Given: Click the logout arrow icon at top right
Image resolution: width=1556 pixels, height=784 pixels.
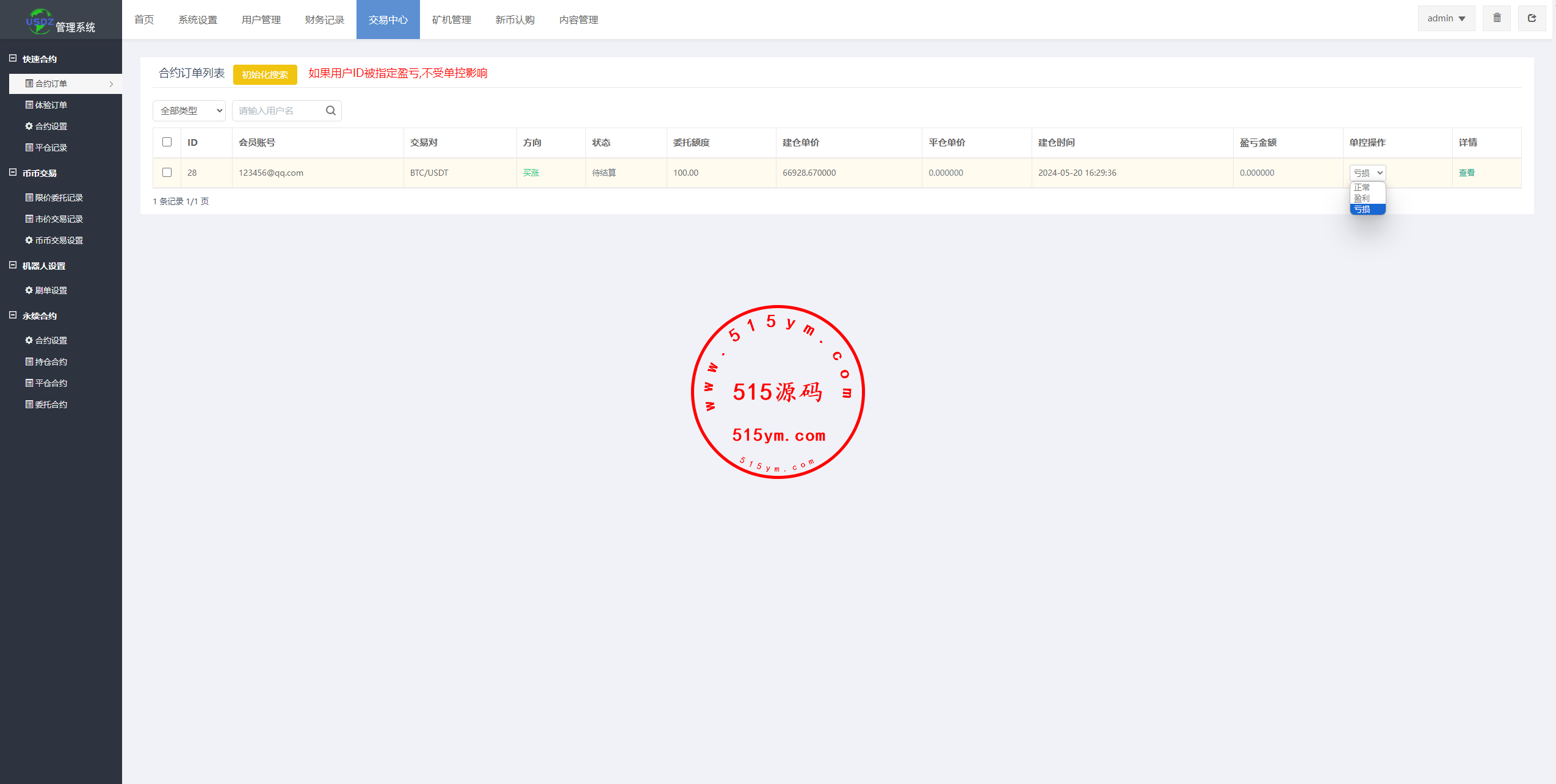Looking at the screenshot, I should point(1532,18).
